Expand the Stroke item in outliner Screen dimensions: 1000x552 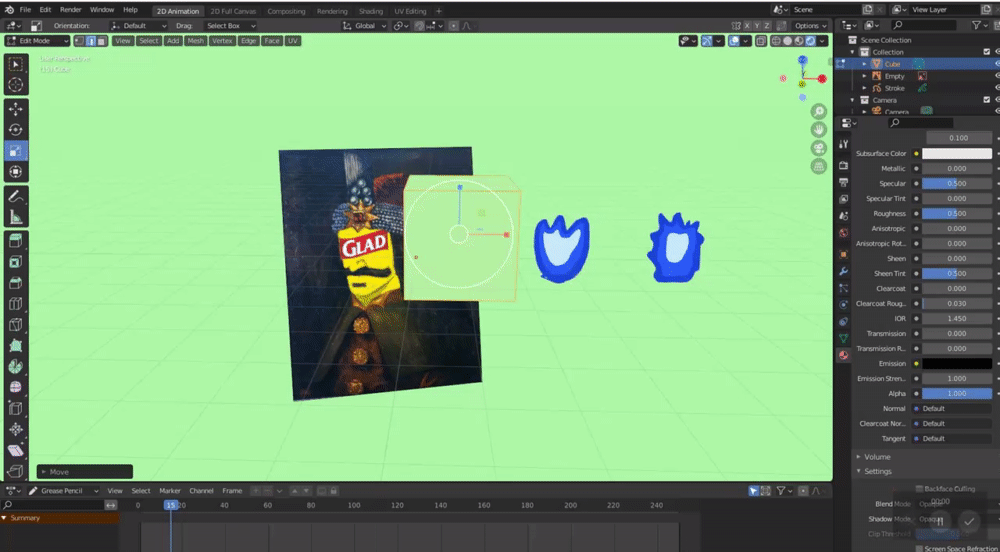coord(865,89)
